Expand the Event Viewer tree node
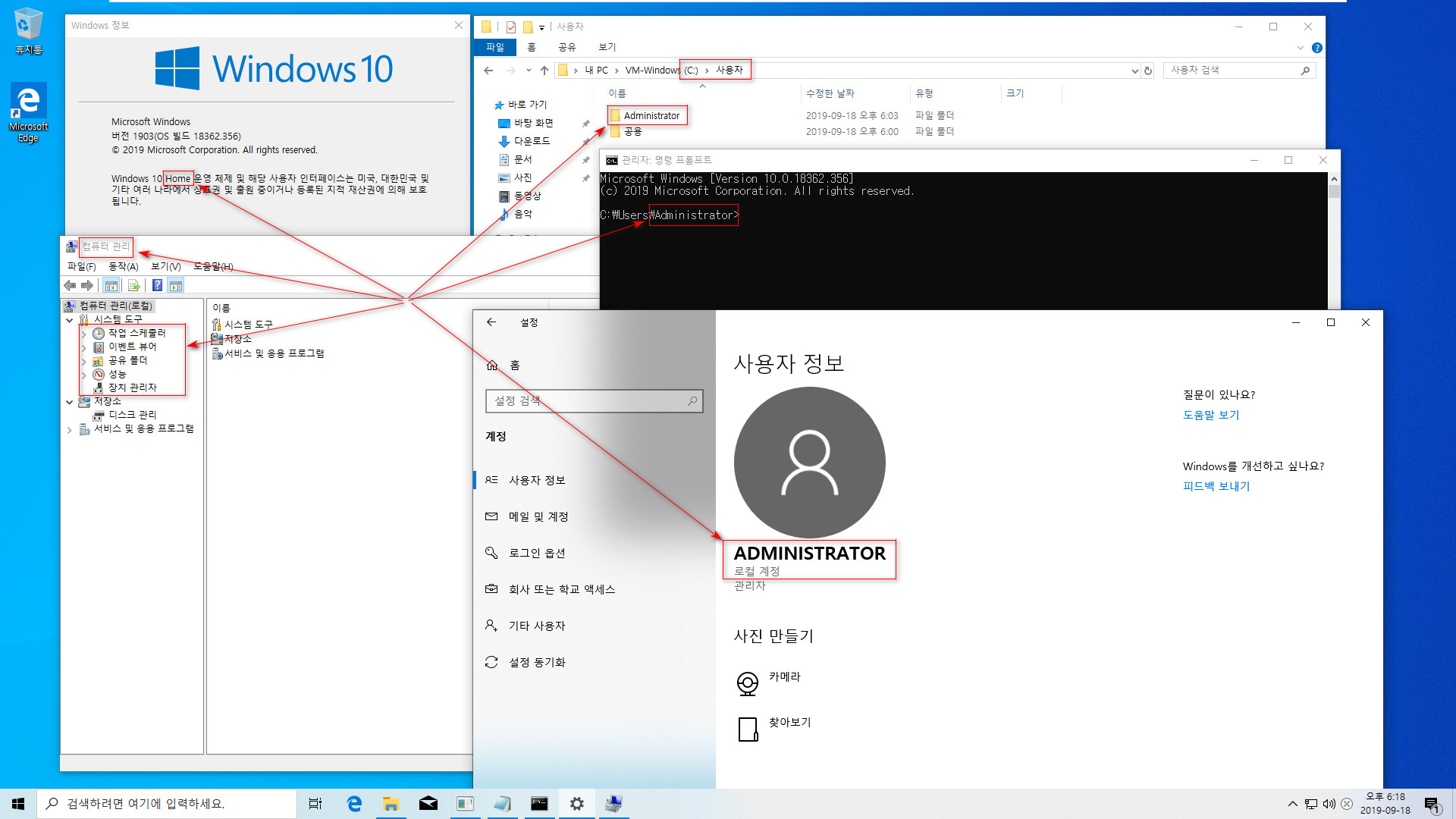1456x819 pixels. click(x=83, y=347)
